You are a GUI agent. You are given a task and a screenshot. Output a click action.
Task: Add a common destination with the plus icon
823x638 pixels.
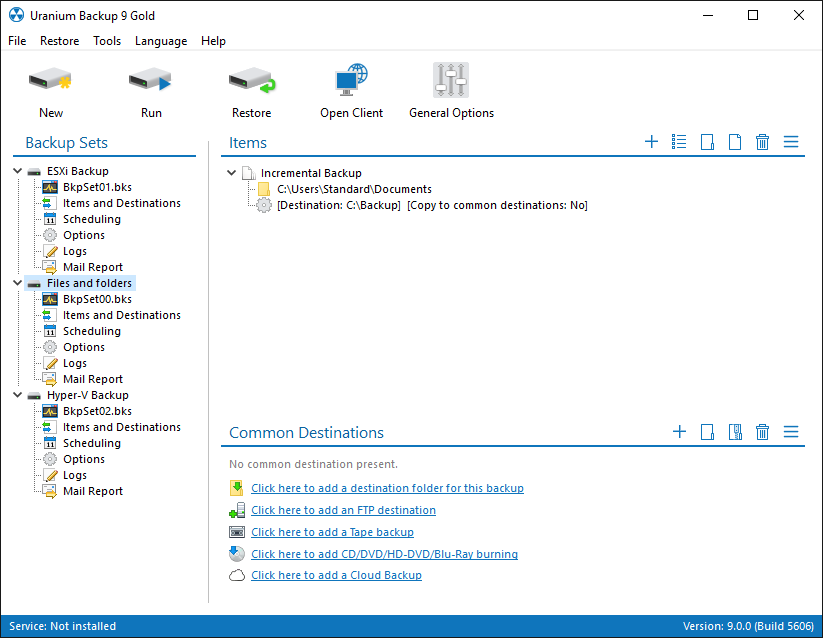679,432
